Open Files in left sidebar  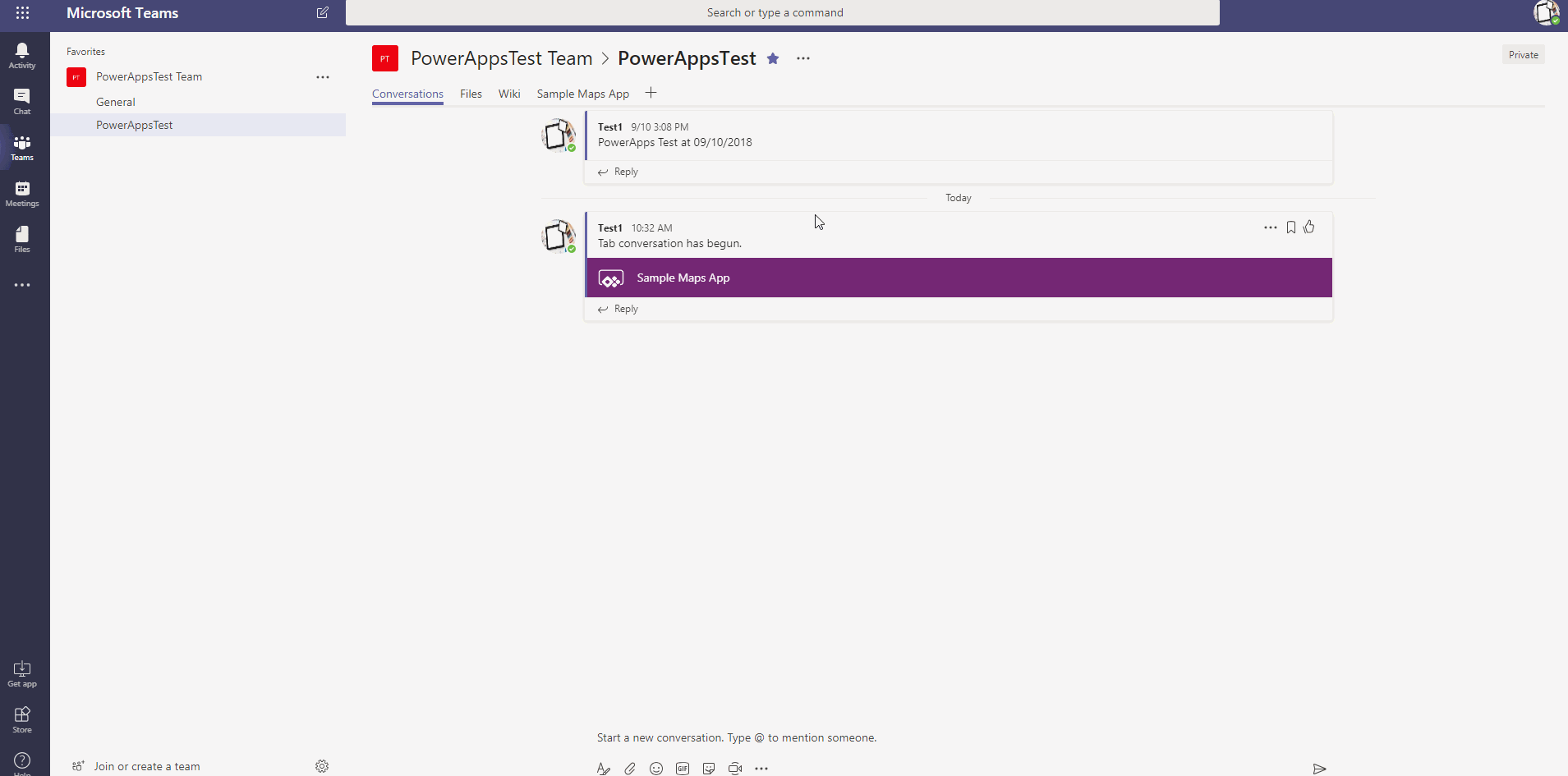(x=22, y=240)
